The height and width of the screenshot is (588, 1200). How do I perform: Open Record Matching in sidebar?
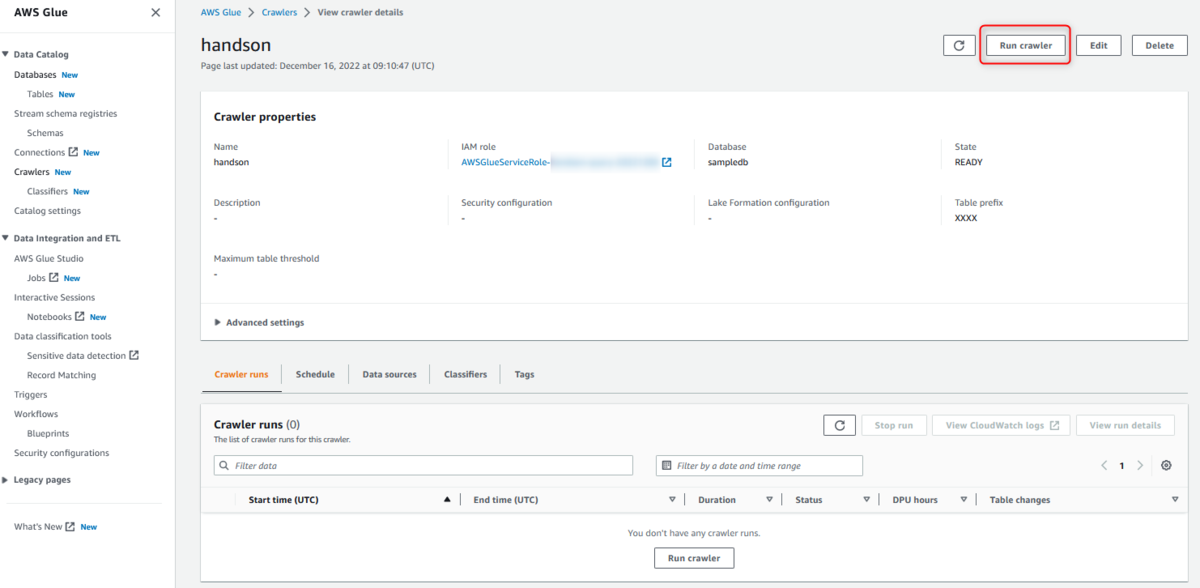(x=61, y=375)
